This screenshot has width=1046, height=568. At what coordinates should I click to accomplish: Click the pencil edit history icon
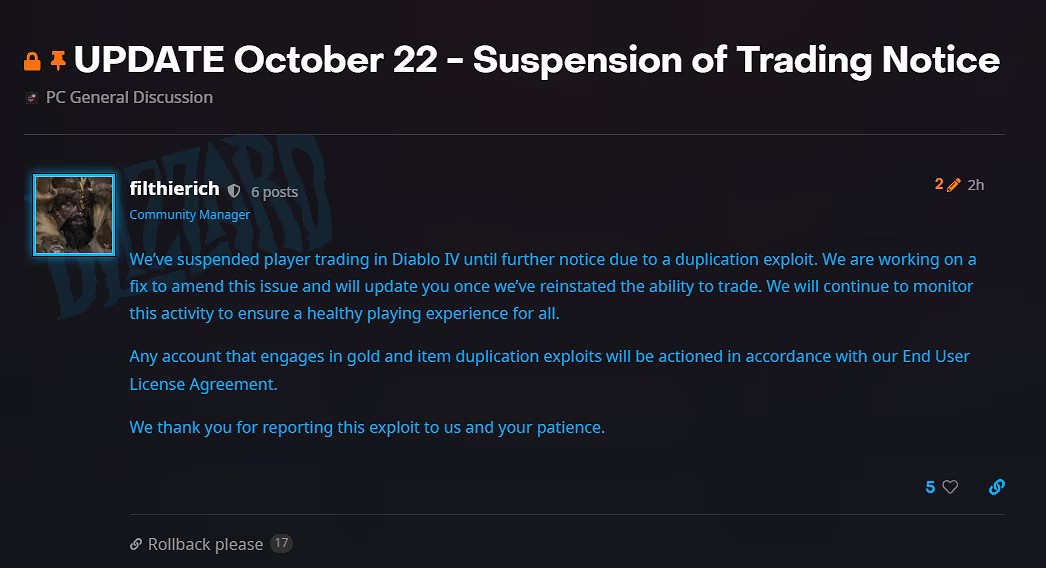(x=953, y=185)
